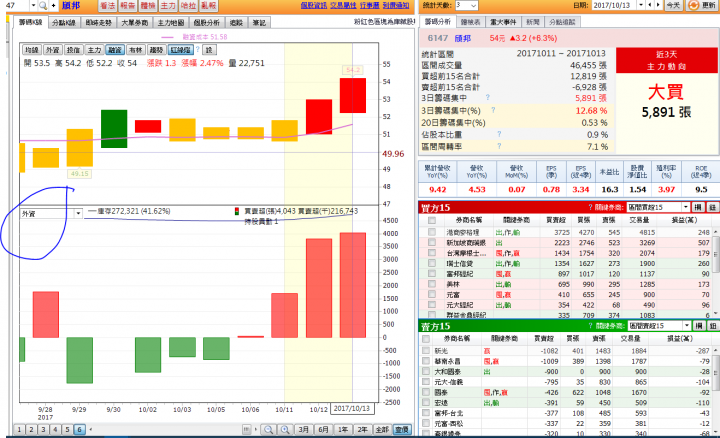The width and height of the screenshot is (720, 438).
Task: Click help icon in 賣方15 header
Action: 591,326
